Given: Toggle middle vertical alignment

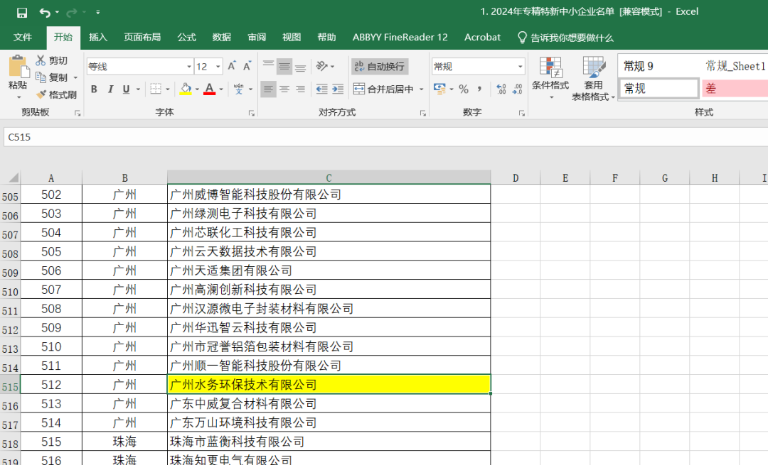Looking at the screenshot, I should tap(285, 66).
